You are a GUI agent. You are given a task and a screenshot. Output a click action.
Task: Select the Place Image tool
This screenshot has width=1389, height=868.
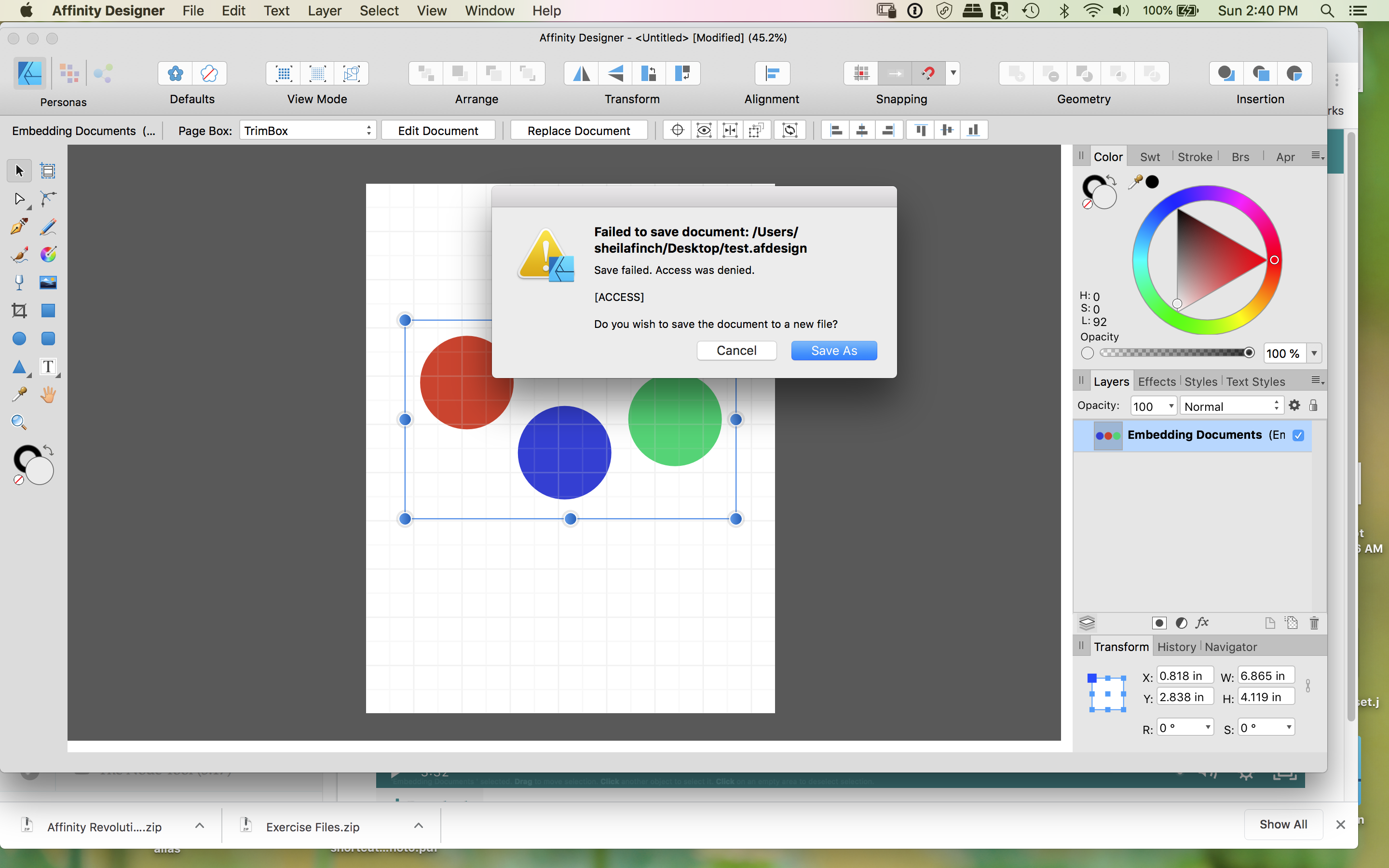coord(48,283)
